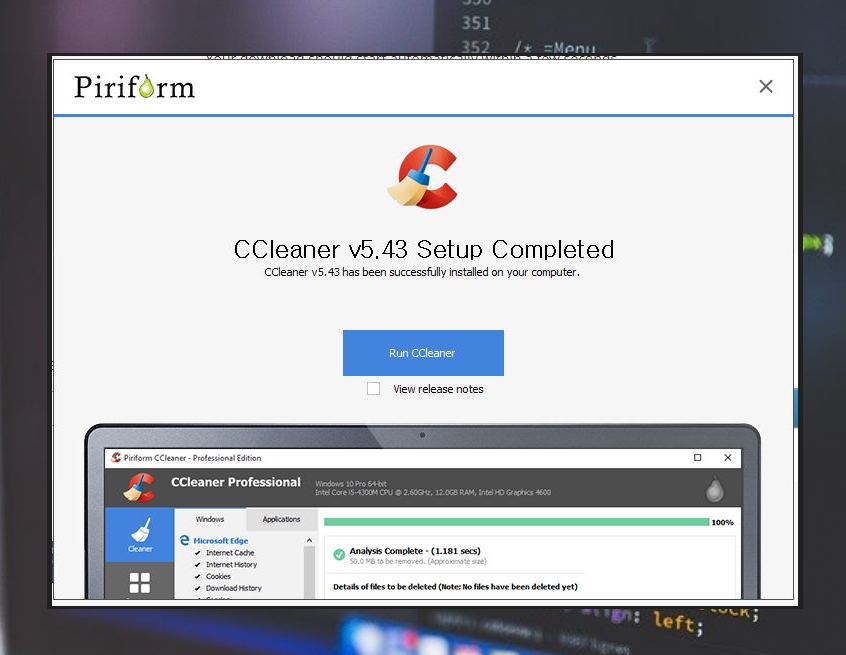Click the green Analysis Complete check icon

point(339,554)
